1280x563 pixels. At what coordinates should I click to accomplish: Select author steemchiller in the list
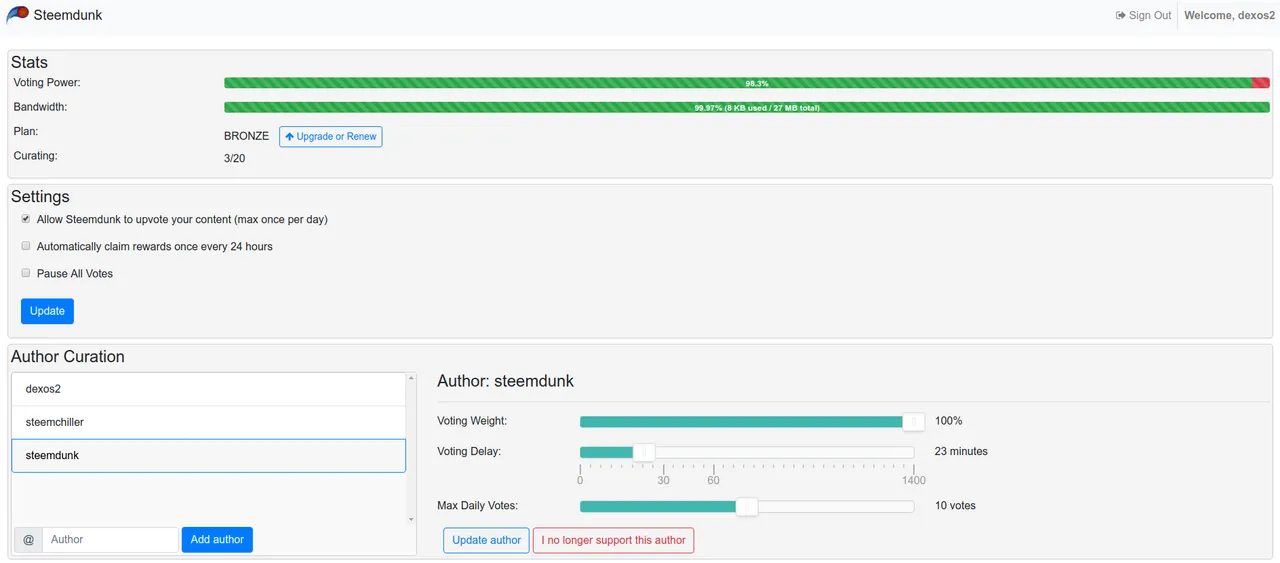(x=208, y=422)
